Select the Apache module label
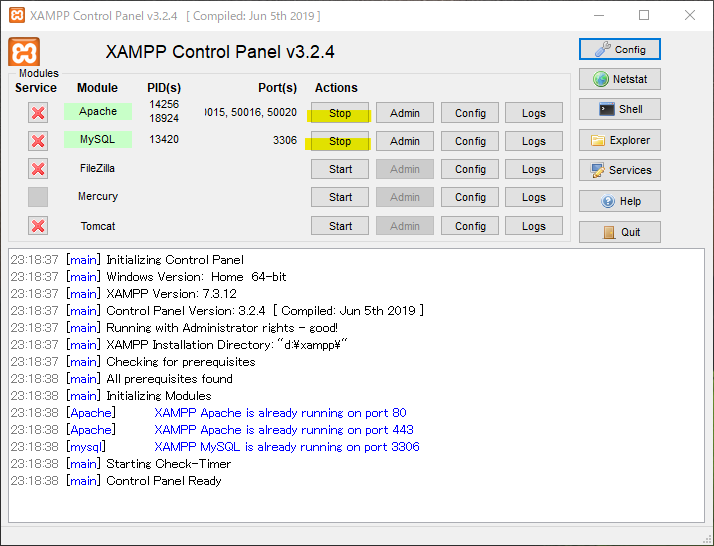The image size is (714, 546). point(98,112)
